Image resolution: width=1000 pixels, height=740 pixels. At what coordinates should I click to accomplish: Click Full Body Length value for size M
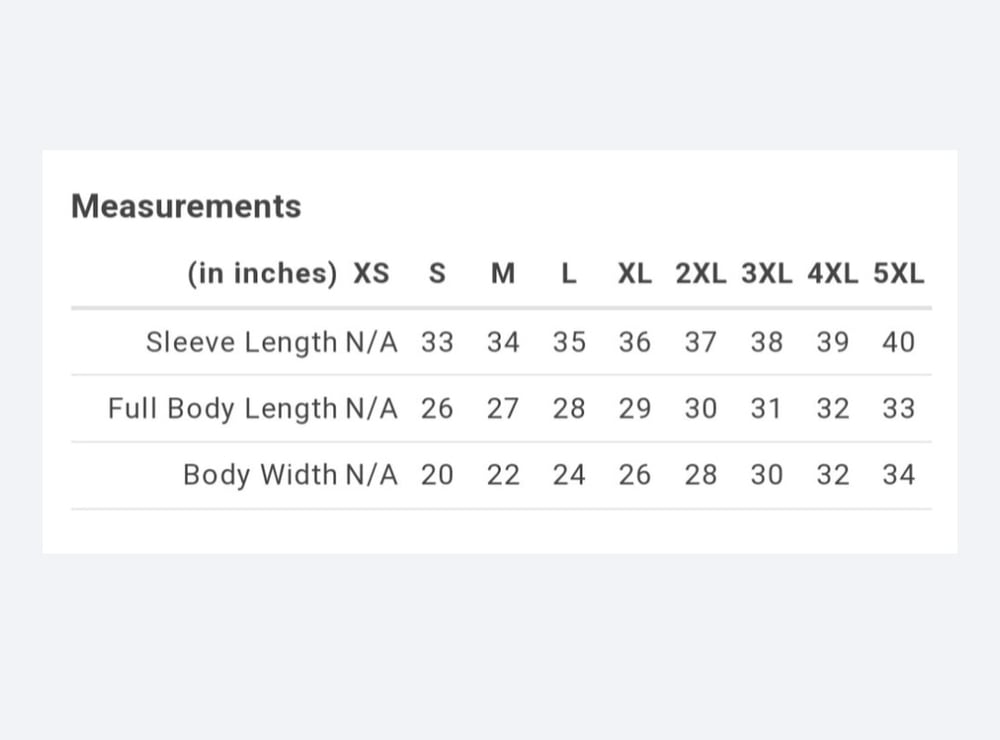(503, 408)
